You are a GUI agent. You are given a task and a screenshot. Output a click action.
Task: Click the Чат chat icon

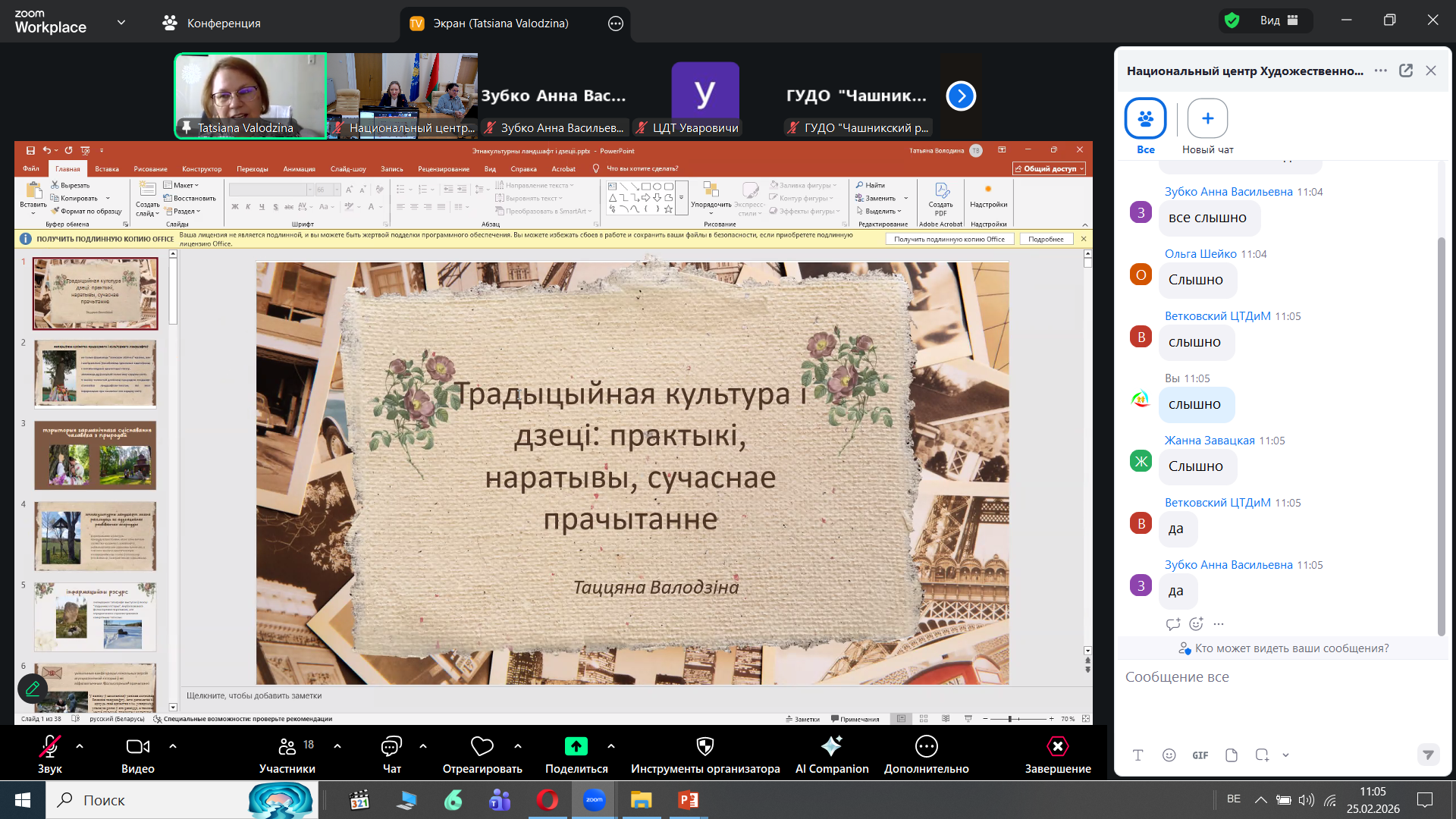[391, 747]
